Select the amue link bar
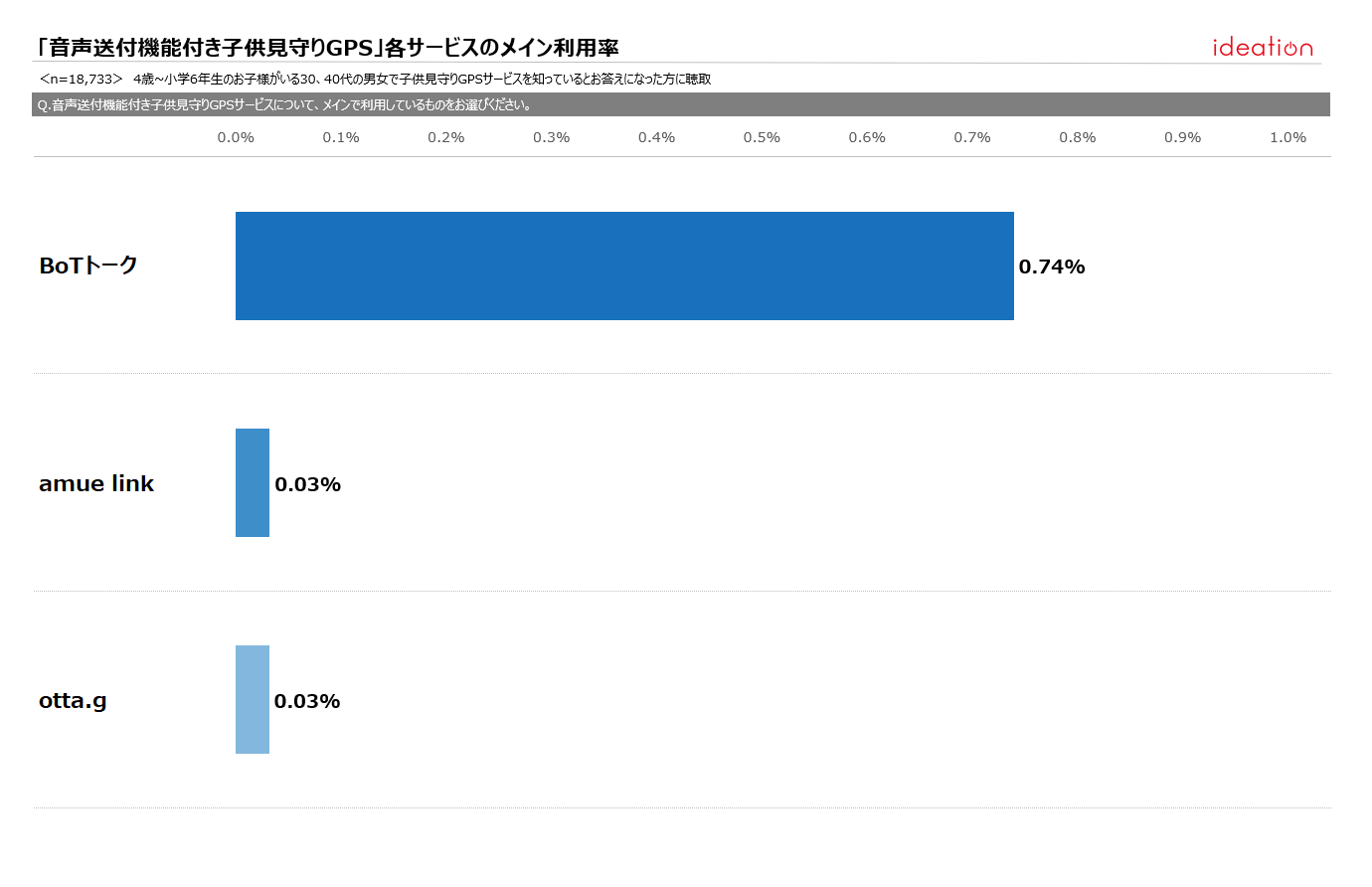1372x887 pixels. (253, 482)
